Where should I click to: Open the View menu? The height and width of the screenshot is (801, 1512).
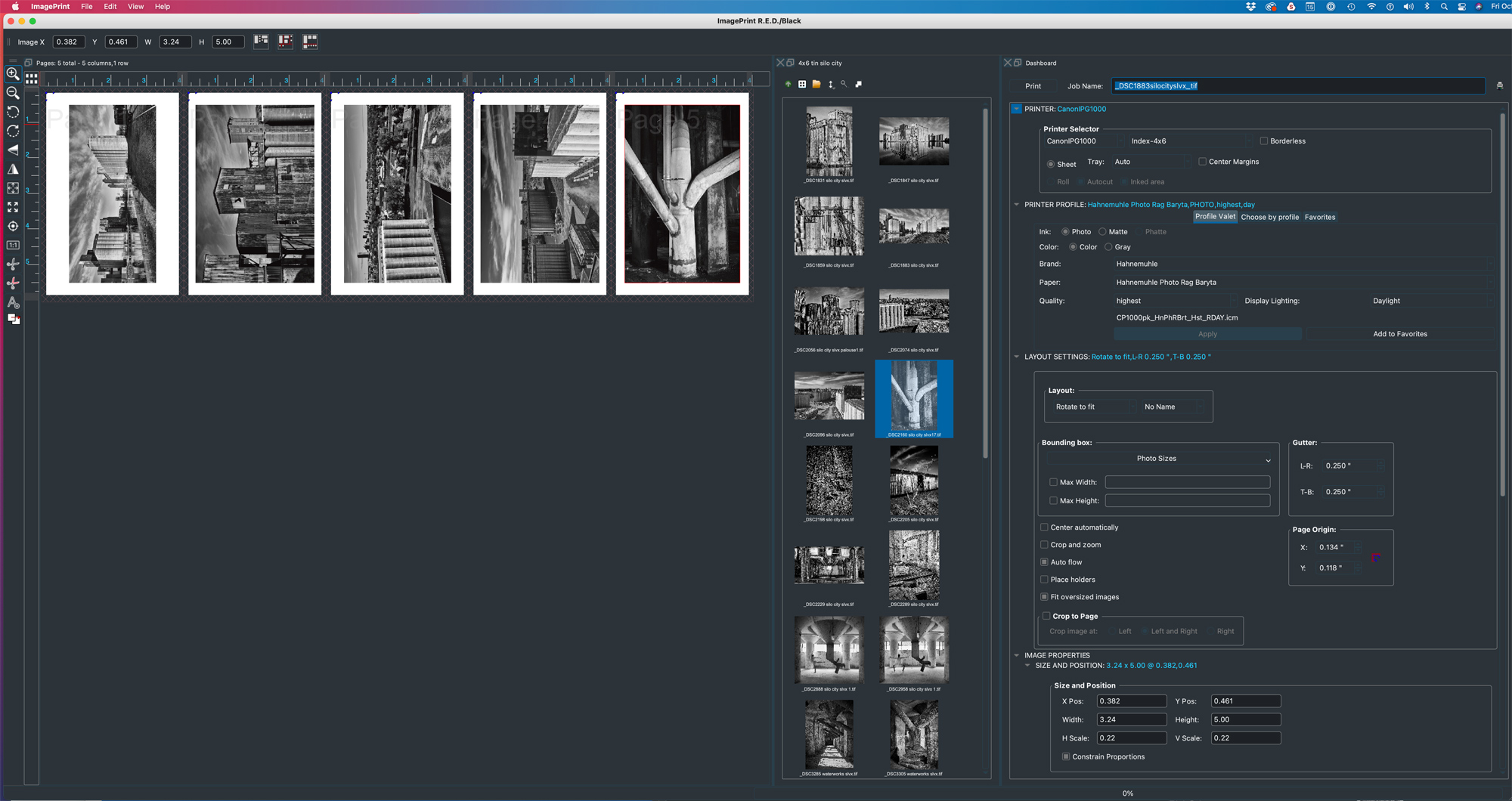[135, 7]
